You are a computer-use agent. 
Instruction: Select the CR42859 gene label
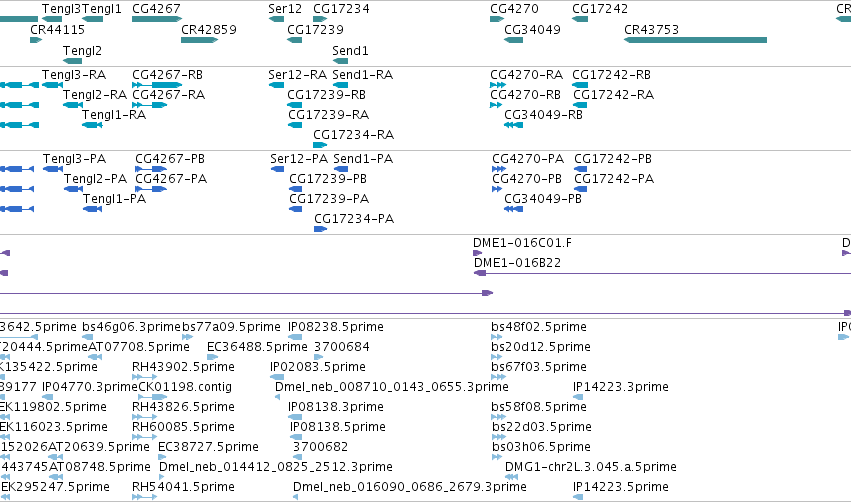tap(209, 30)
